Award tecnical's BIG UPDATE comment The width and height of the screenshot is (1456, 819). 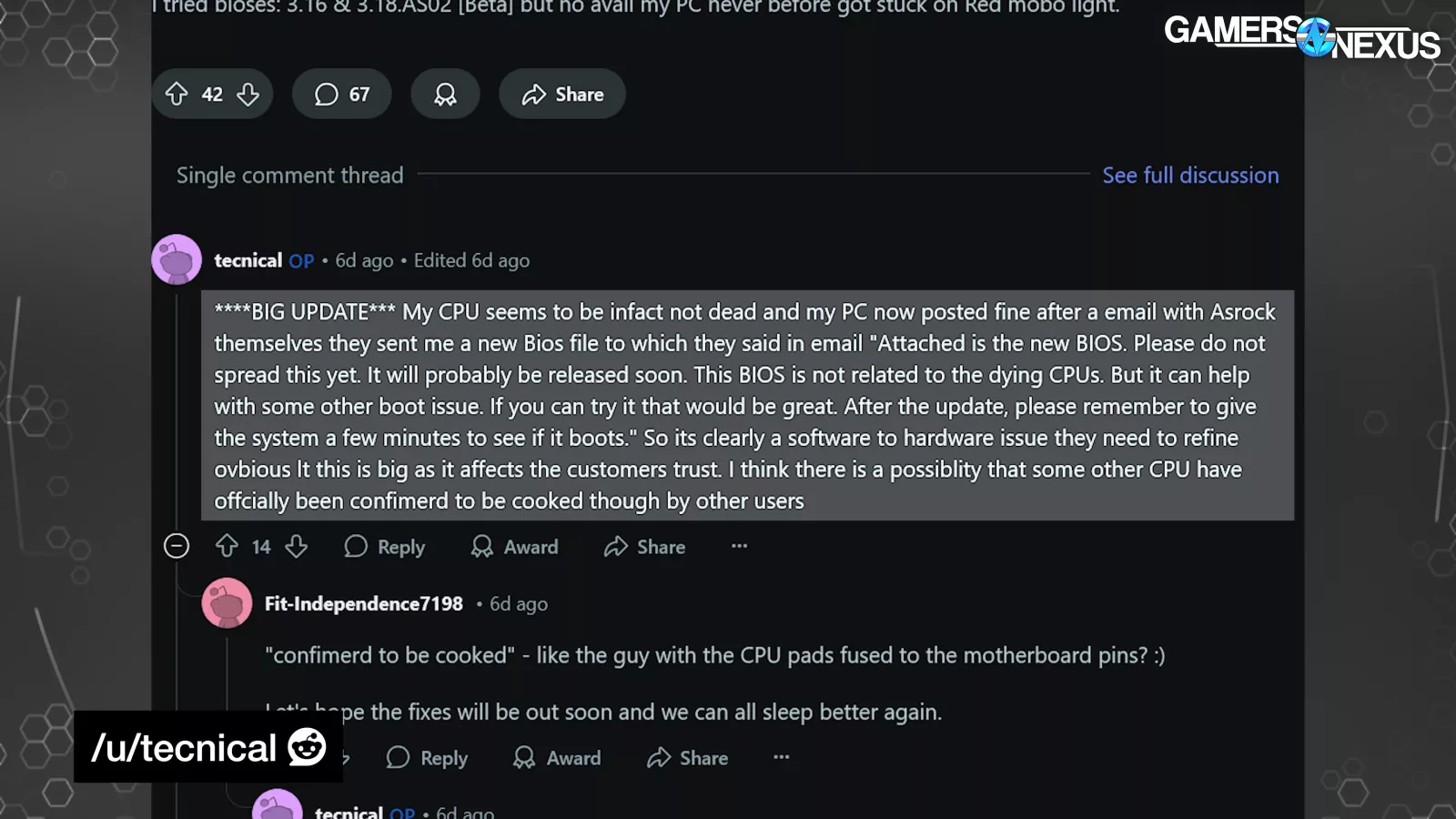[x=515, y=547]
